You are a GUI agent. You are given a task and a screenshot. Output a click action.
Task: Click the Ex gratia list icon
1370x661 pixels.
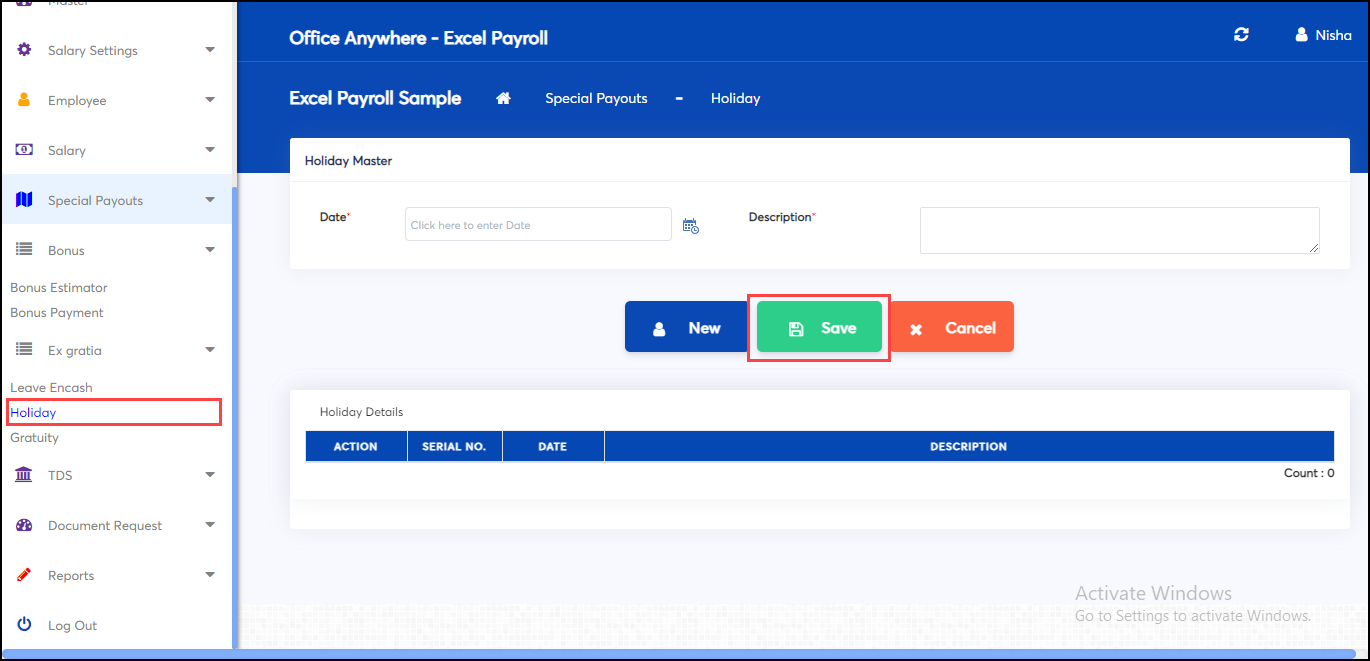[x=25, y=350]
